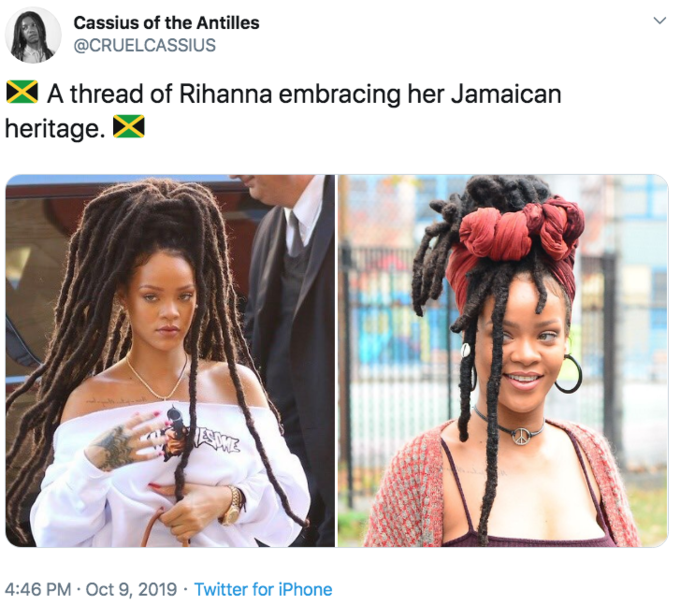Open the left photo with the white sweatshirt
The width and height of the screenshot is (680, 605).
coord(170,360)
